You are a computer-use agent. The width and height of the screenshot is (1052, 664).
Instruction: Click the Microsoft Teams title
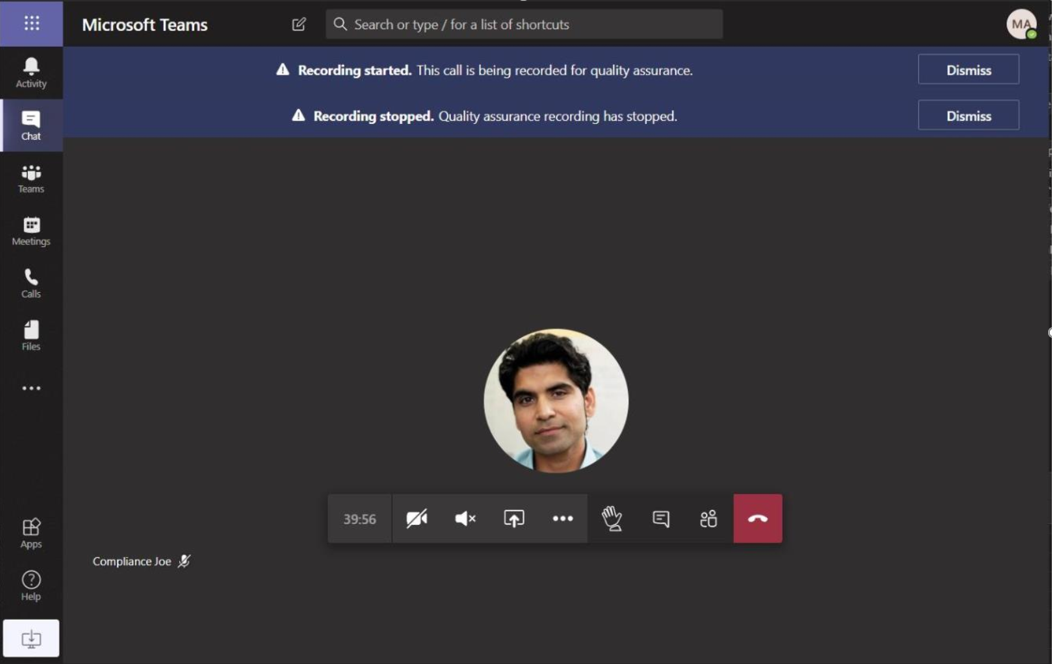coord(145,25)
